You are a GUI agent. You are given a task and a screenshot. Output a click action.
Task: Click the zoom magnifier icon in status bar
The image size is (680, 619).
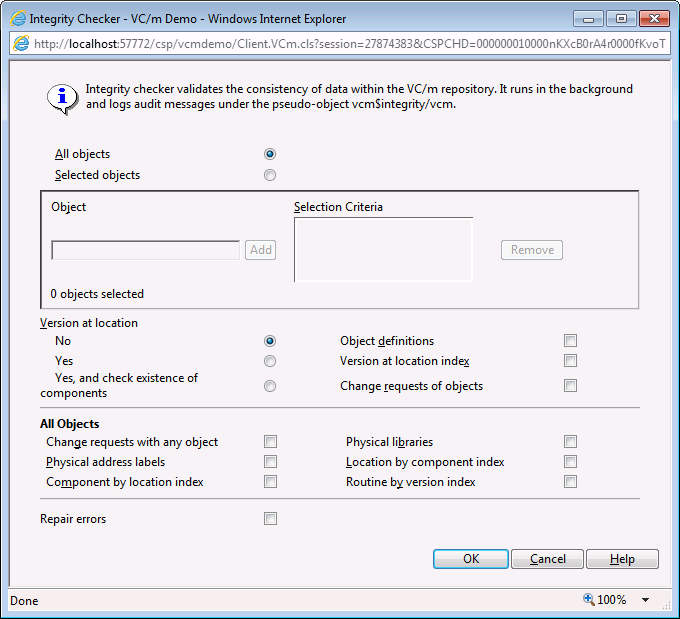tap(589, 600)
